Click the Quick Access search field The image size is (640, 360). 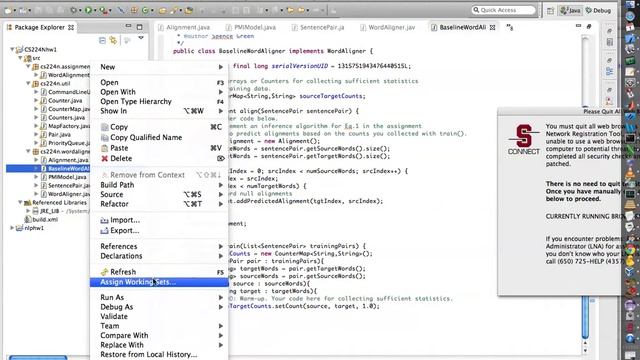(x=504, y=10)
